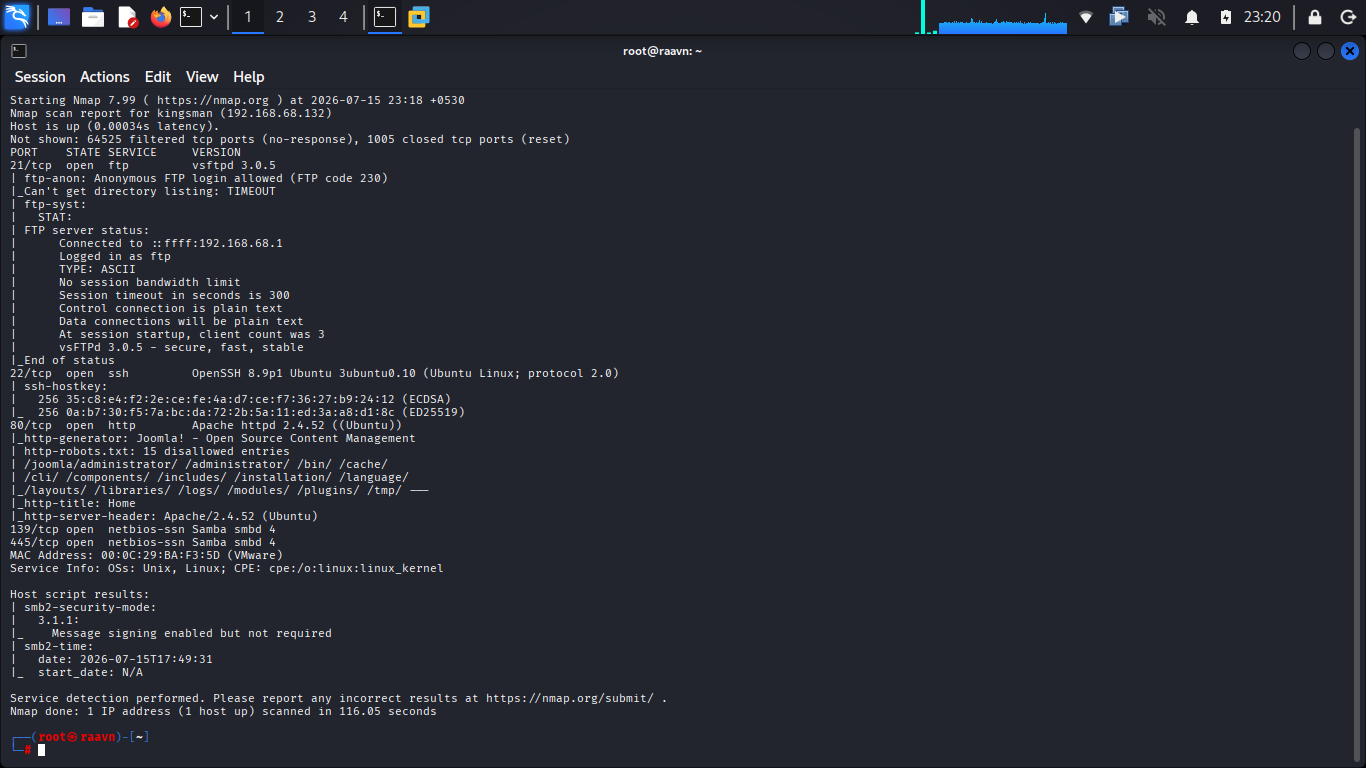Click the '139/tcp open netbios-ssn' line
Viewport: 1366px width, 768px height.
coord(143,529)
